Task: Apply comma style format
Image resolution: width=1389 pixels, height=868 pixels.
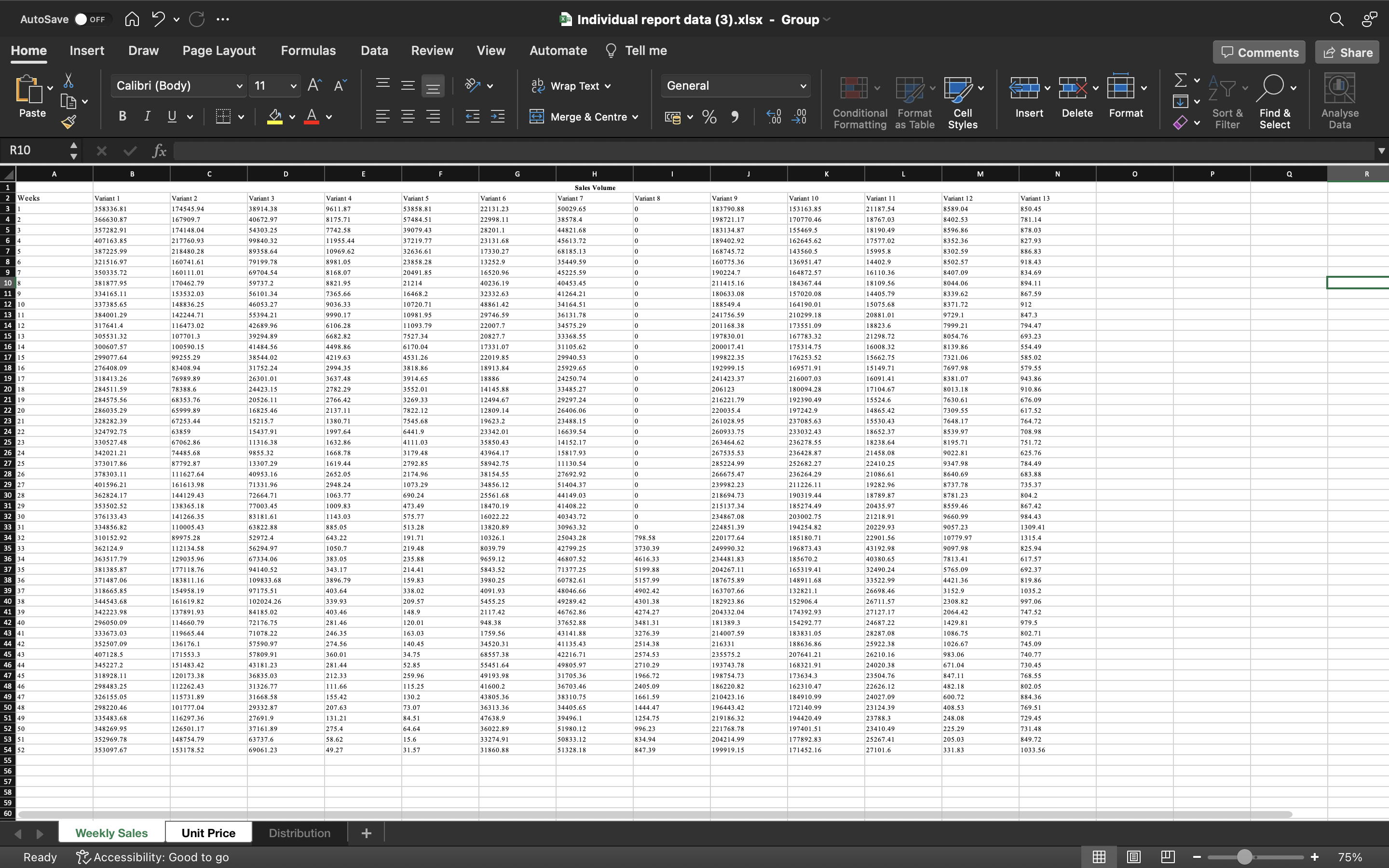Action: coord(735,117)
